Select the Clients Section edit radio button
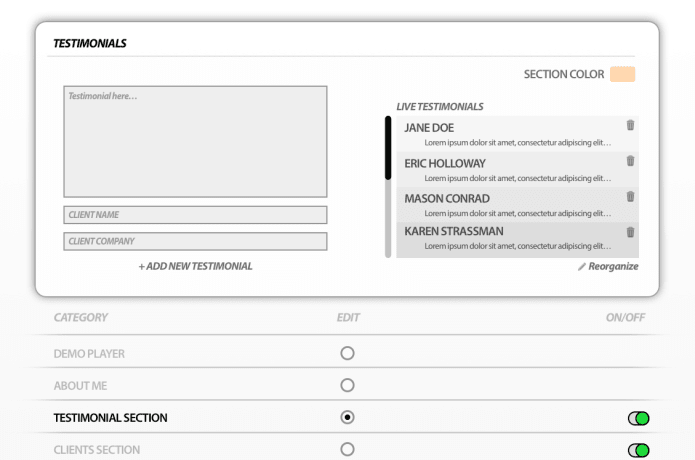Screen dimensions: 695x460 point(347,449)
